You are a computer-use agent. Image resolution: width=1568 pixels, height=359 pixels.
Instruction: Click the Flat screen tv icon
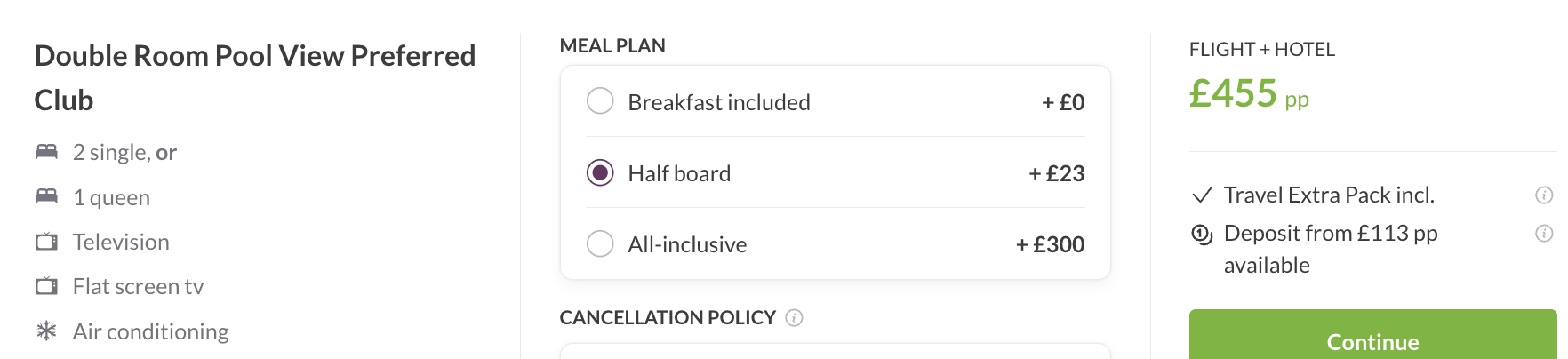(x=46, y=286)
